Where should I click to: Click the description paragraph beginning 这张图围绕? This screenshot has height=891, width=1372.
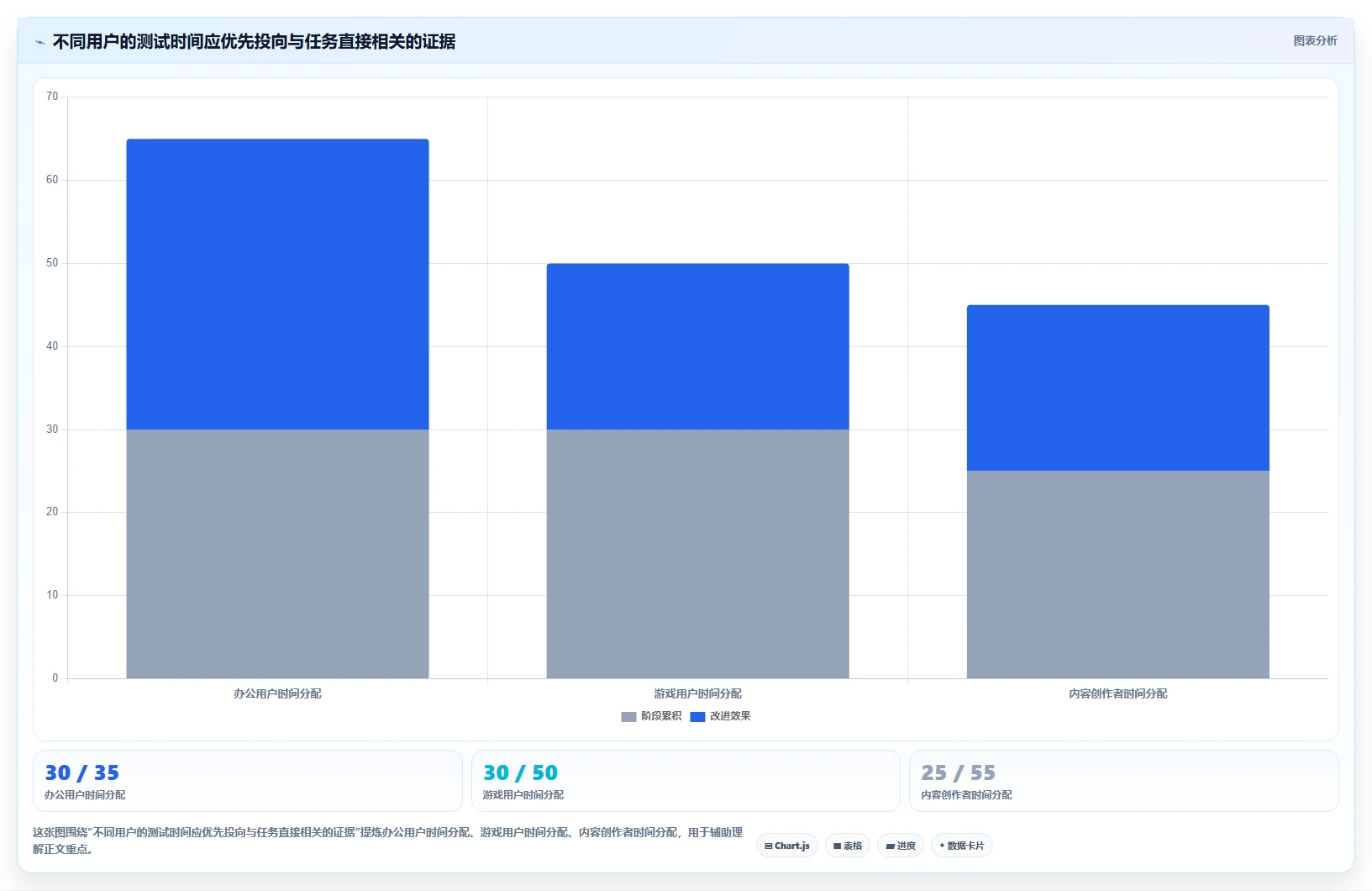387,841
